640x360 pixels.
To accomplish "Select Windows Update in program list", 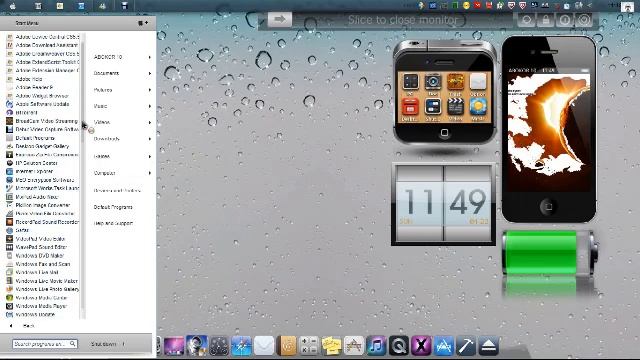I will [35, 315].
